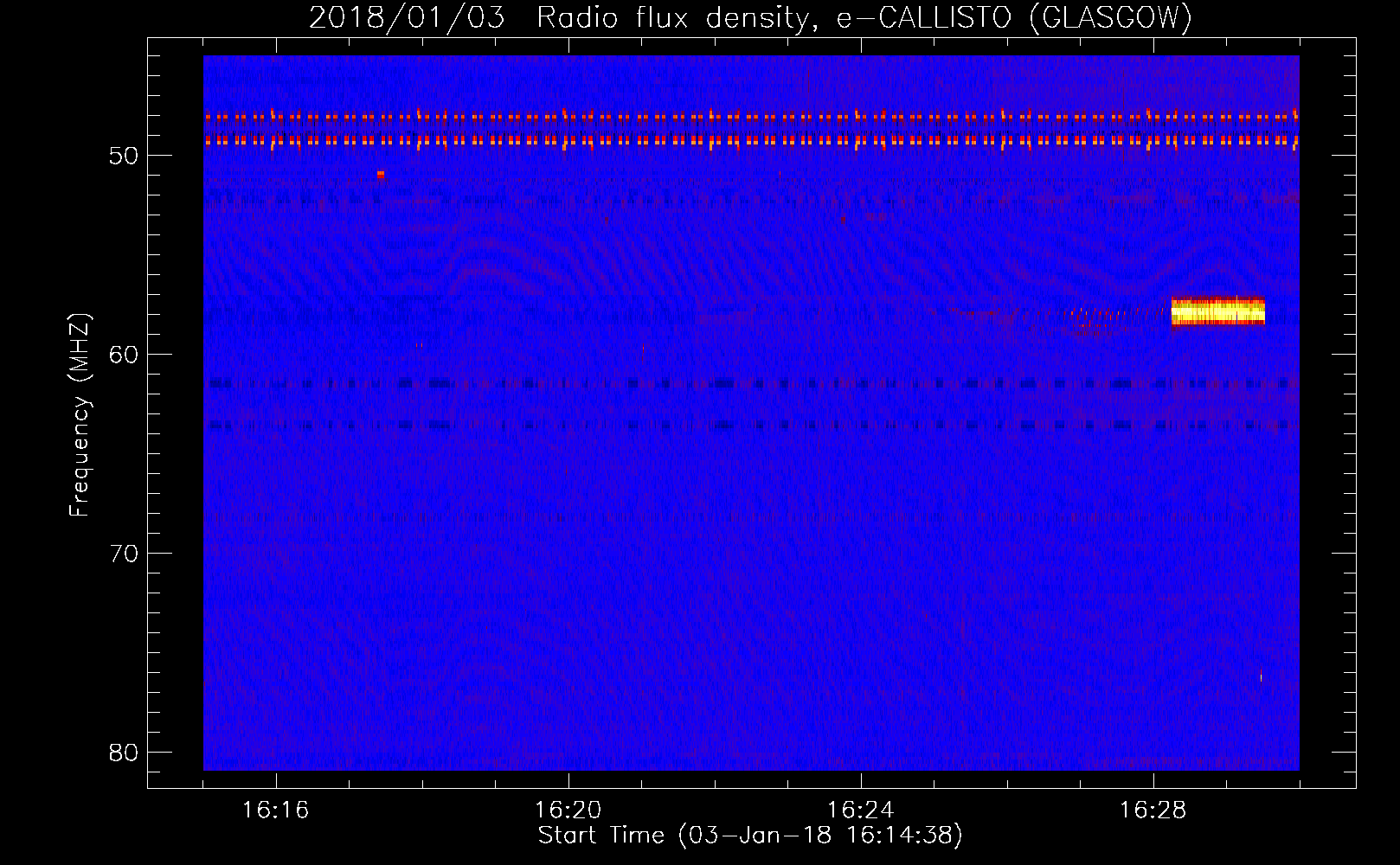The width and height of the screenshot is (1400, 865).
Task: Click the 80 frequency tick label
Action: tap(125, 753)
